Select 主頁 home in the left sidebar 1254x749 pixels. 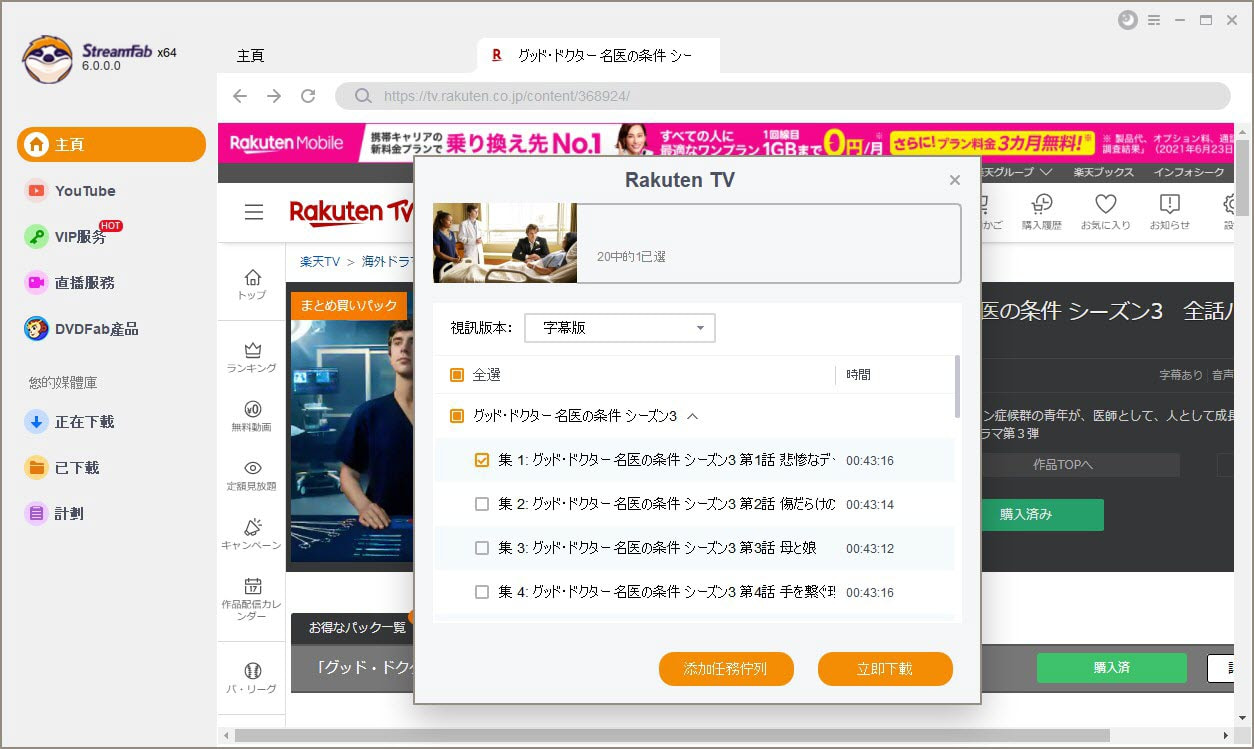(x=111, y=145)
